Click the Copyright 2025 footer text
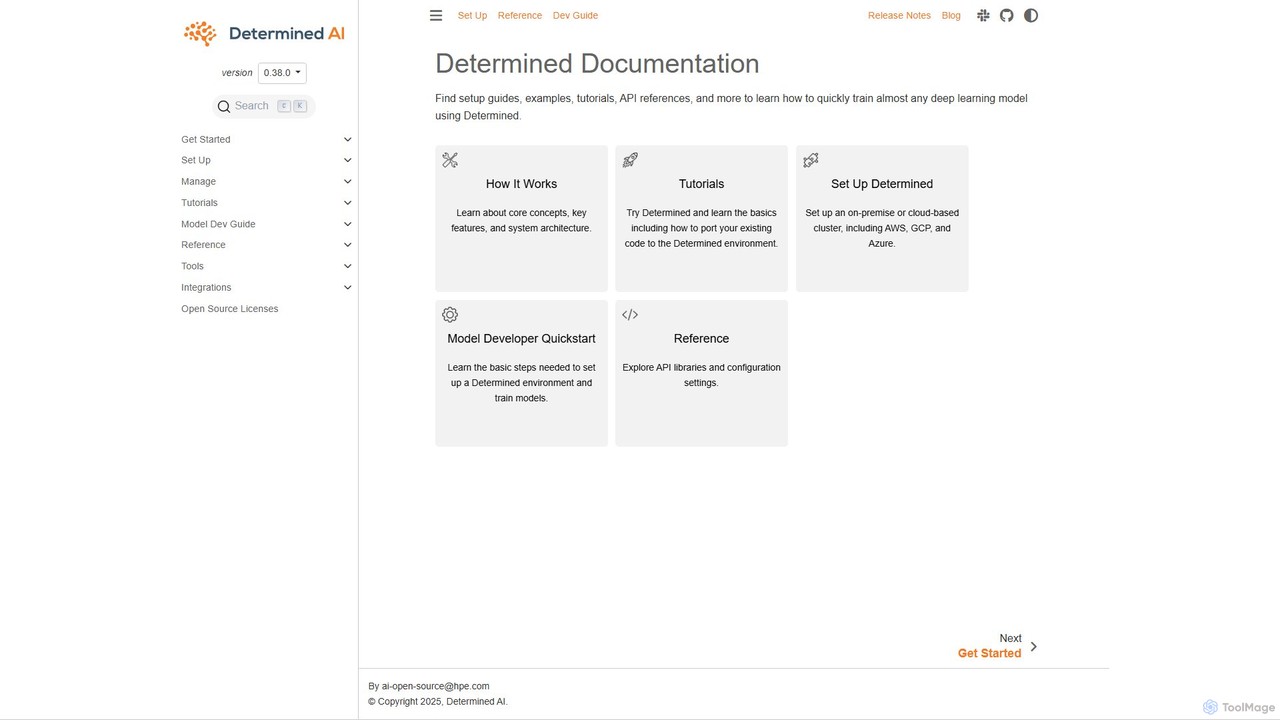This screenshot has height=720, width=1280. tap(438, 701)
